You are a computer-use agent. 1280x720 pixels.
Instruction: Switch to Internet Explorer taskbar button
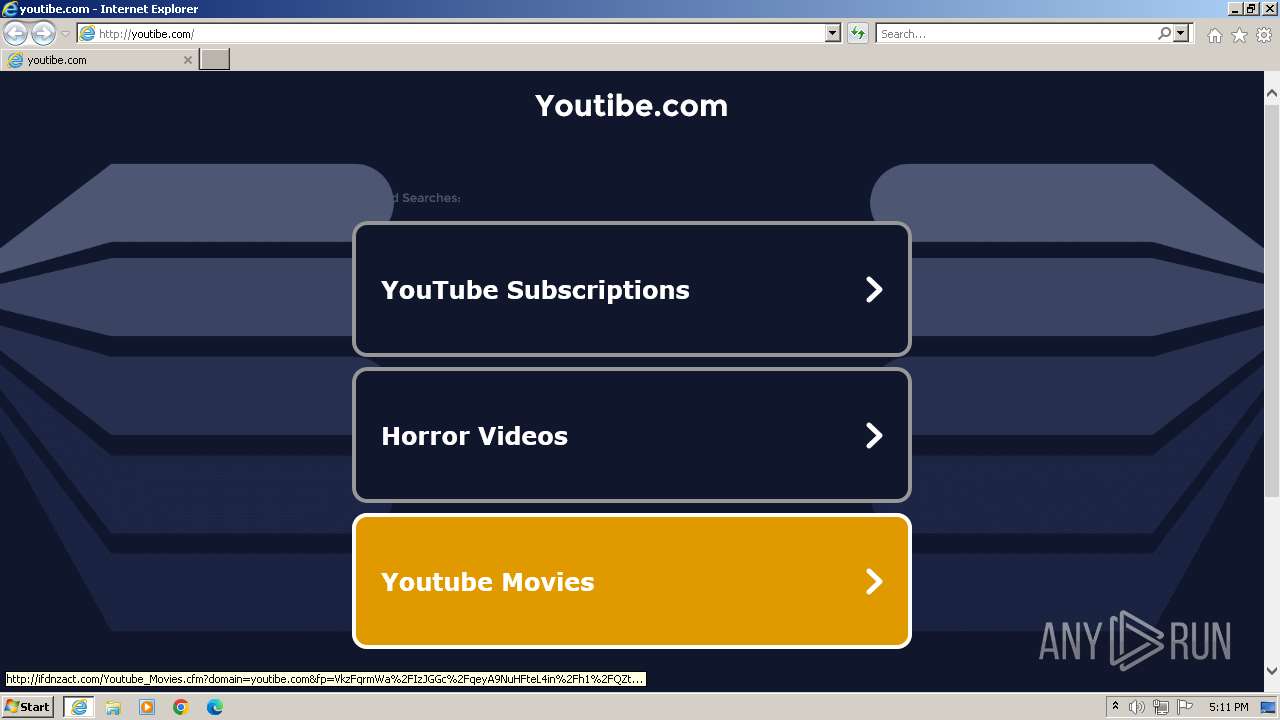point(79,707)
